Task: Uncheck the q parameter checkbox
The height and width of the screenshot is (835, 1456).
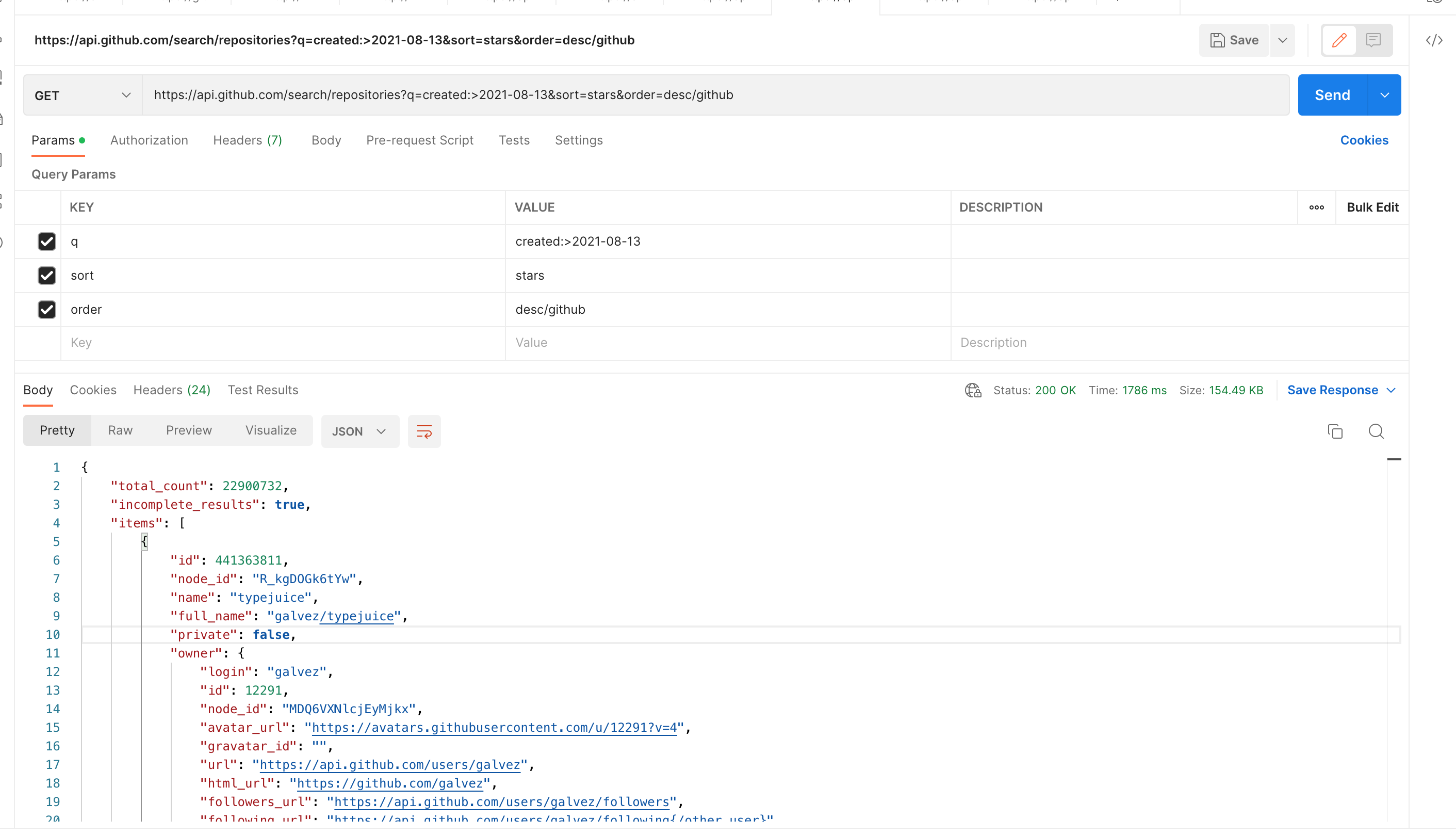Action: coord(46,242)
